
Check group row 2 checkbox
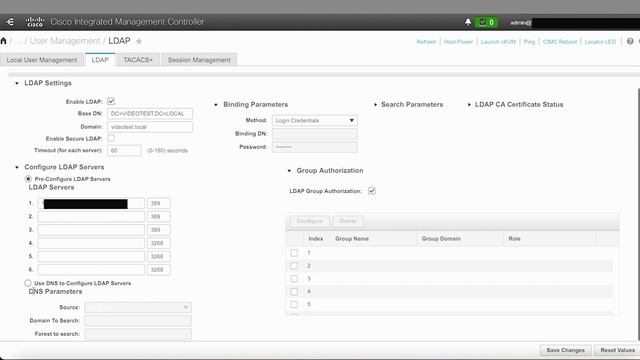(294, 266)
